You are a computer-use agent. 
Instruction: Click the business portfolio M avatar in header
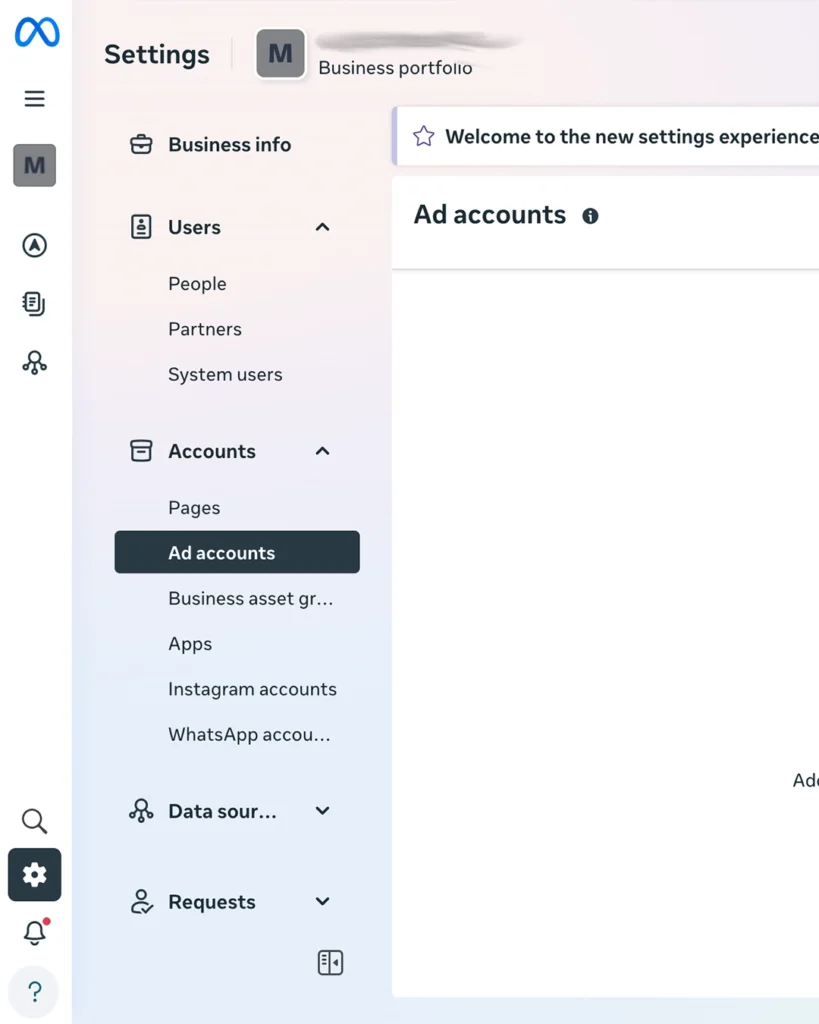[280, 54]
